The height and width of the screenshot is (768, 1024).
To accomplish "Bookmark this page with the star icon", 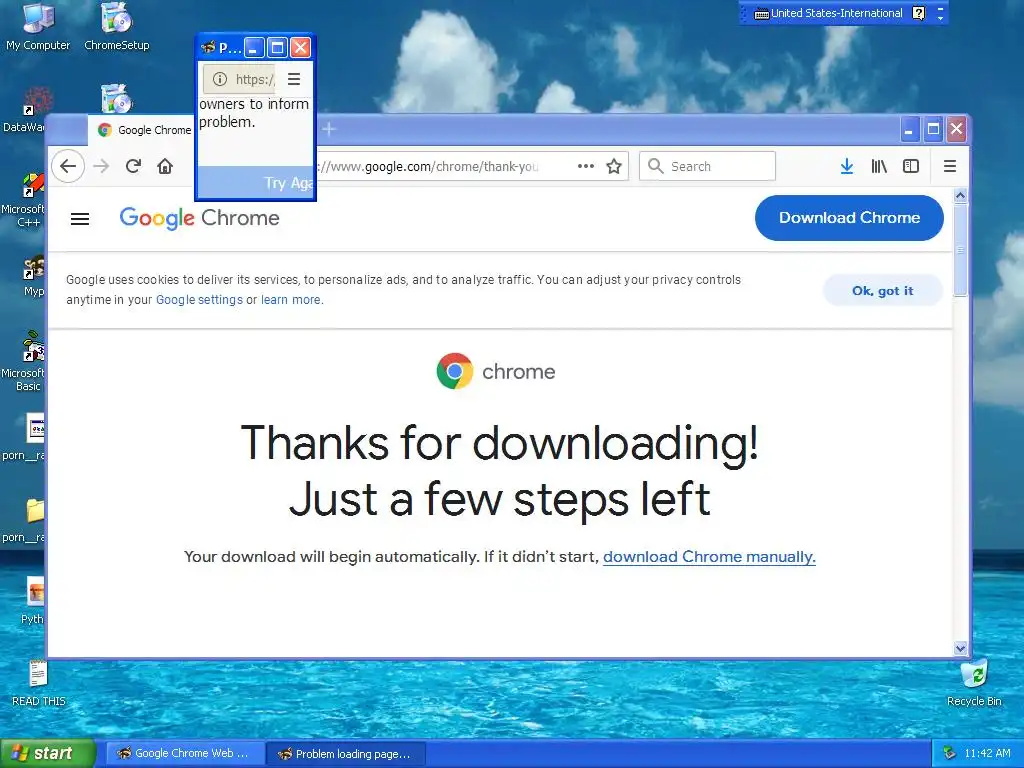I will click(614, 166).
